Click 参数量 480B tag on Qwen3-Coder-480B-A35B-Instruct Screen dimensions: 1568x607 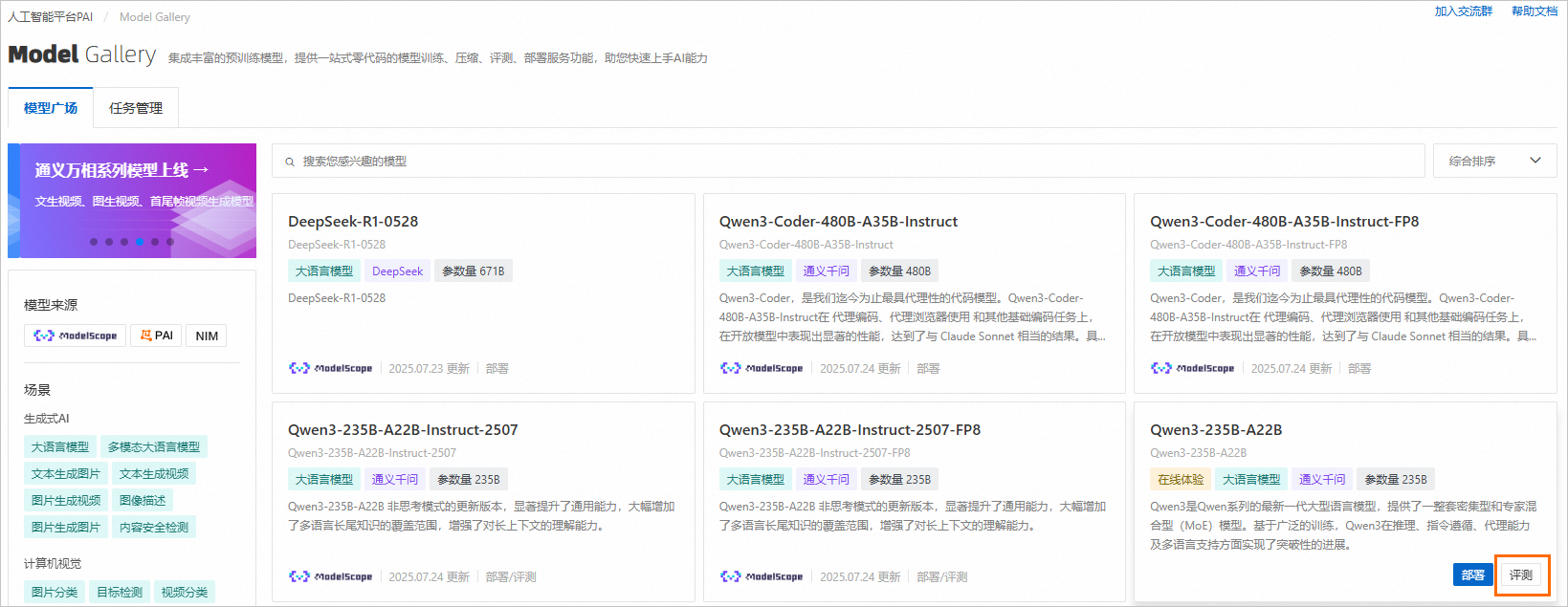[900, 271]
